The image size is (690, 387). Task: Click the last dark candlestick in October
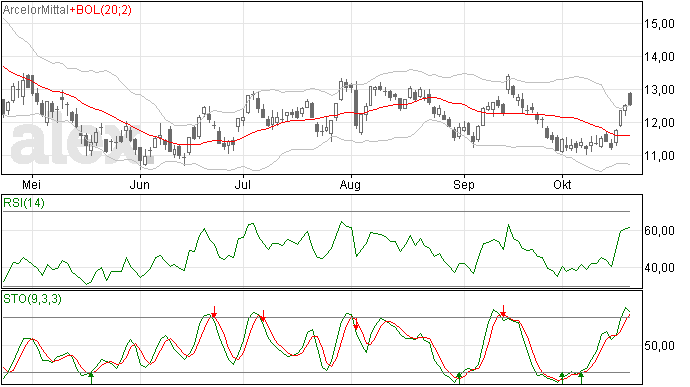[630, 99]
